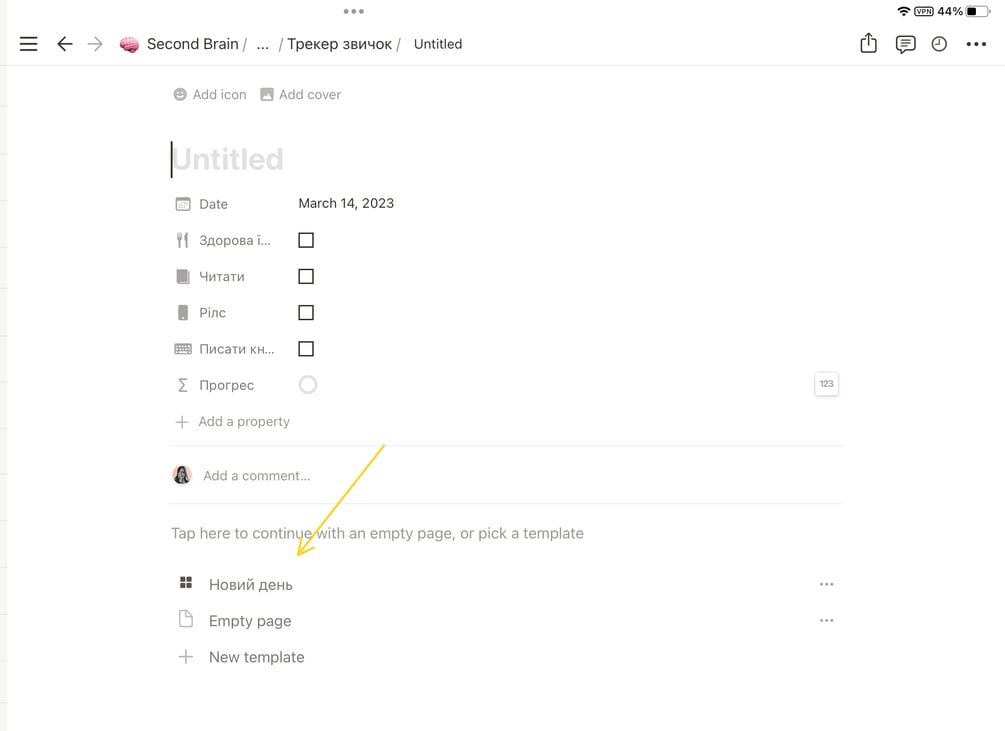The height and width of the screenshot is (731, 1005).
Task: Enable the Рілс checkbox
Action: click(306, 313)
